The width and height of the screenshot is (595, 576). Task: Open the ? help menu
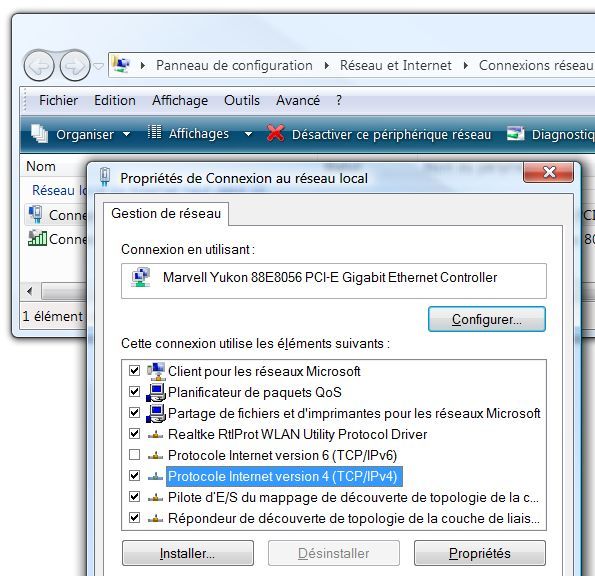click(339, 101)
